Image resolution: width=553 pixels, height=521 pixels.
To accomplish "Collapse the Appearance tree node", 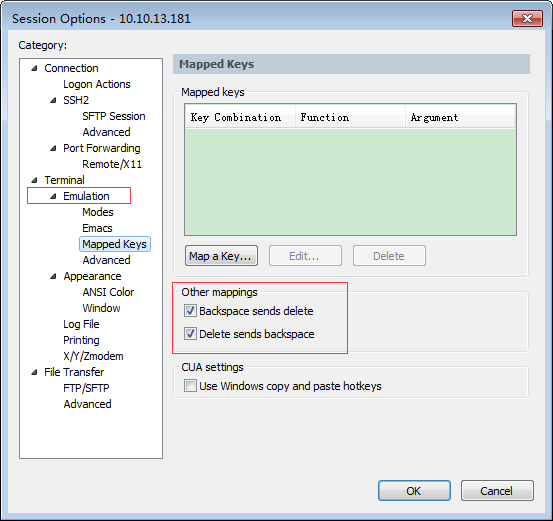I will 53,277.
